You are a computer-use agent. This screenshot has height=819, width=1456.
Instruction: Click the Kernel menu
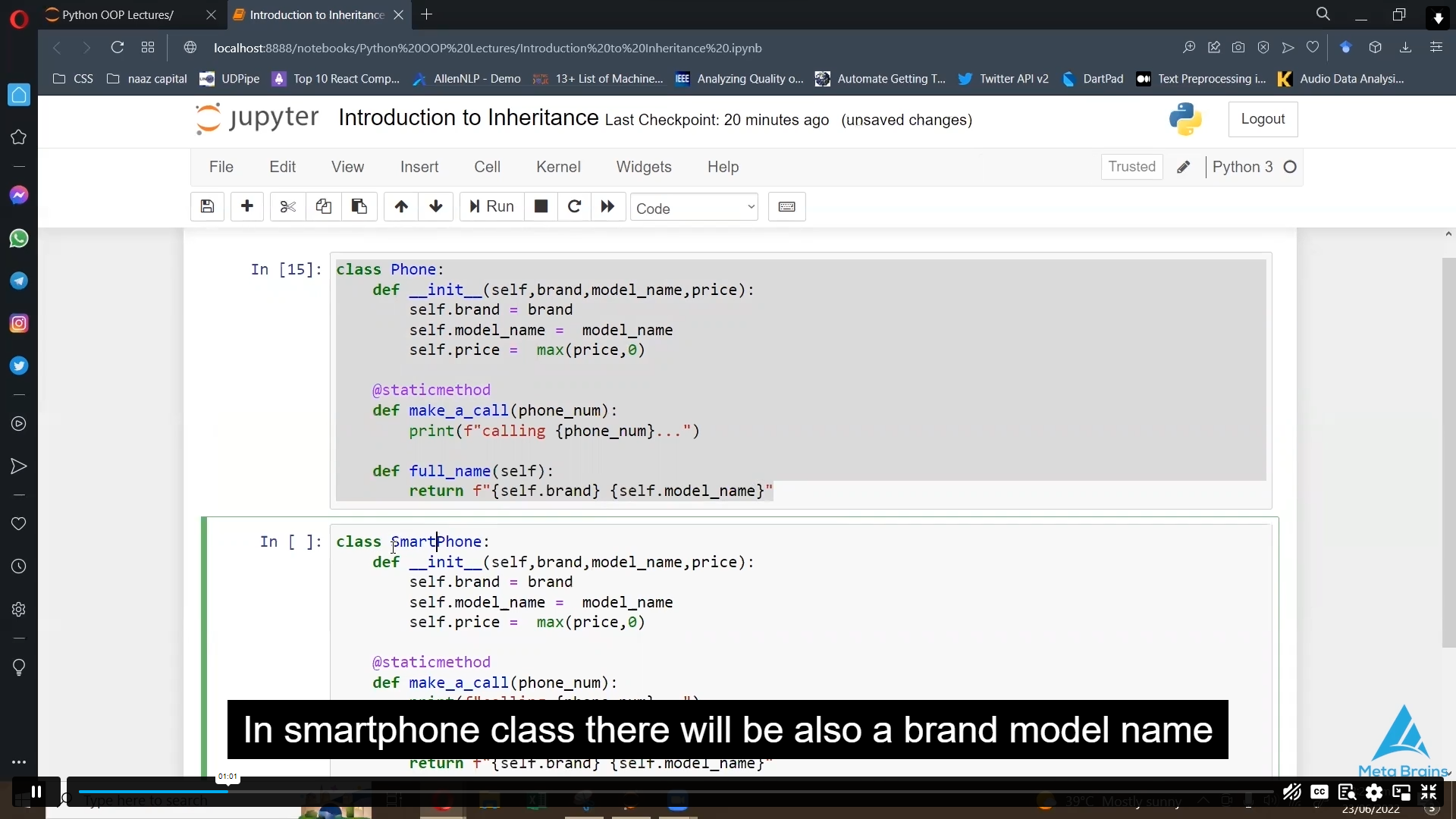tap(559, 167)
